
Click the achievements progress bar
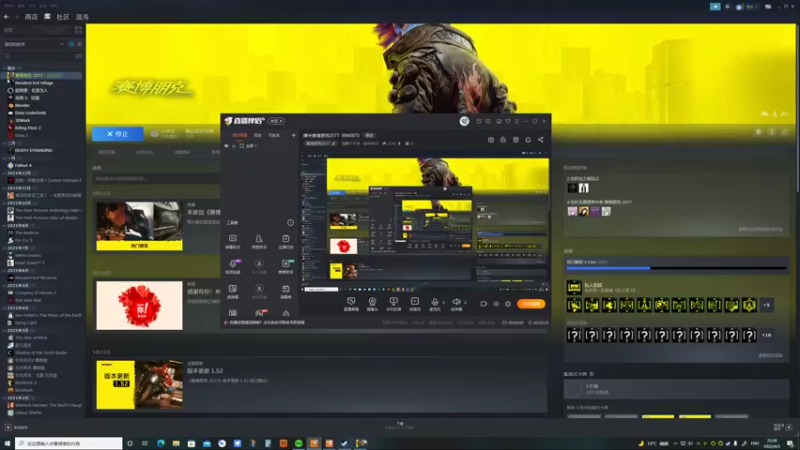click(x=677, y=268)
